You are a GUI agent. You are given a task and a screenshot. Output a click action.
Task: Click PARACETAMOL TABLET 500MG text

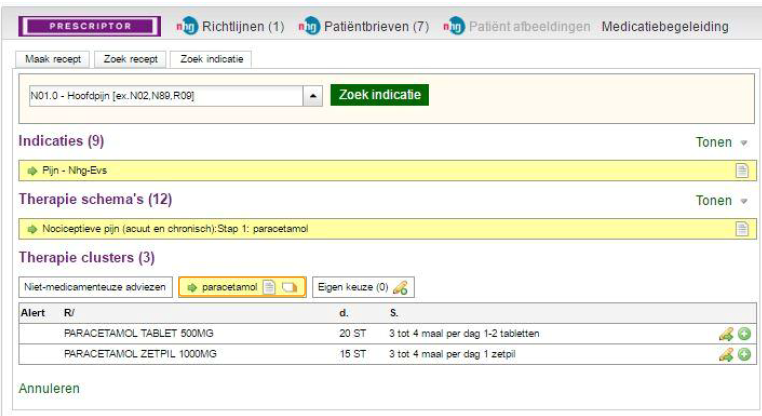coord(139,333)
